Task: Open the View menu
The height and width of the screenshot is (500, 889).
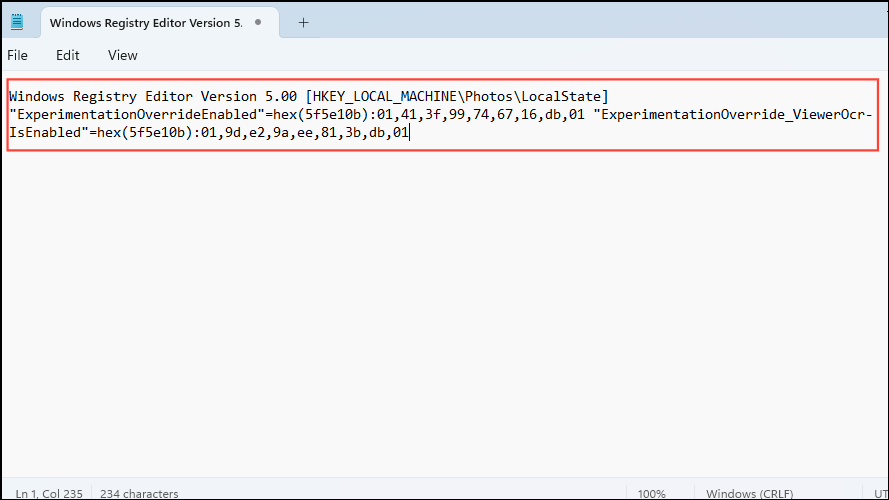Action: pyautogui.click(x=123, y=55)
